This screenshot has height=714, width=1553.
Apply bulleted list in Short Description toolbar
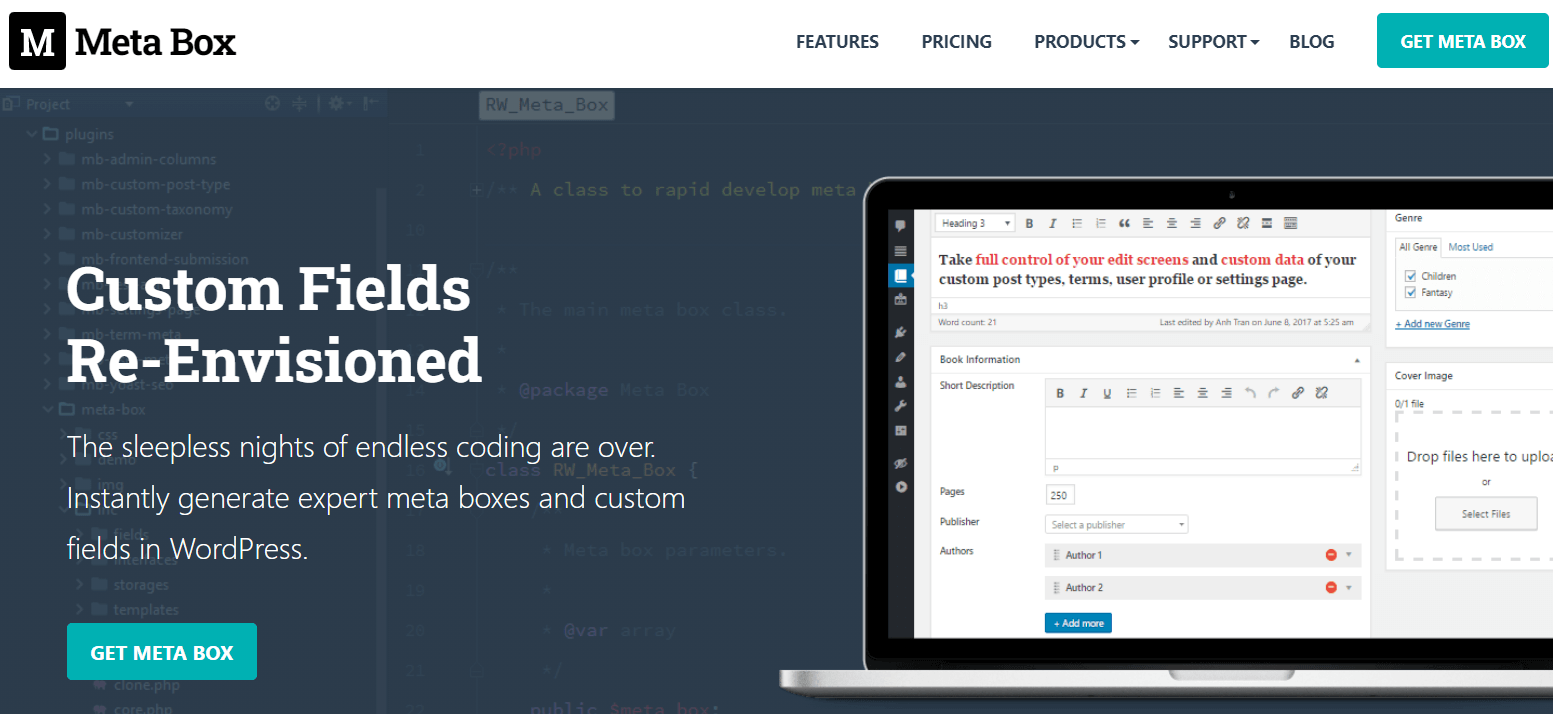(x=1131, y=393)
